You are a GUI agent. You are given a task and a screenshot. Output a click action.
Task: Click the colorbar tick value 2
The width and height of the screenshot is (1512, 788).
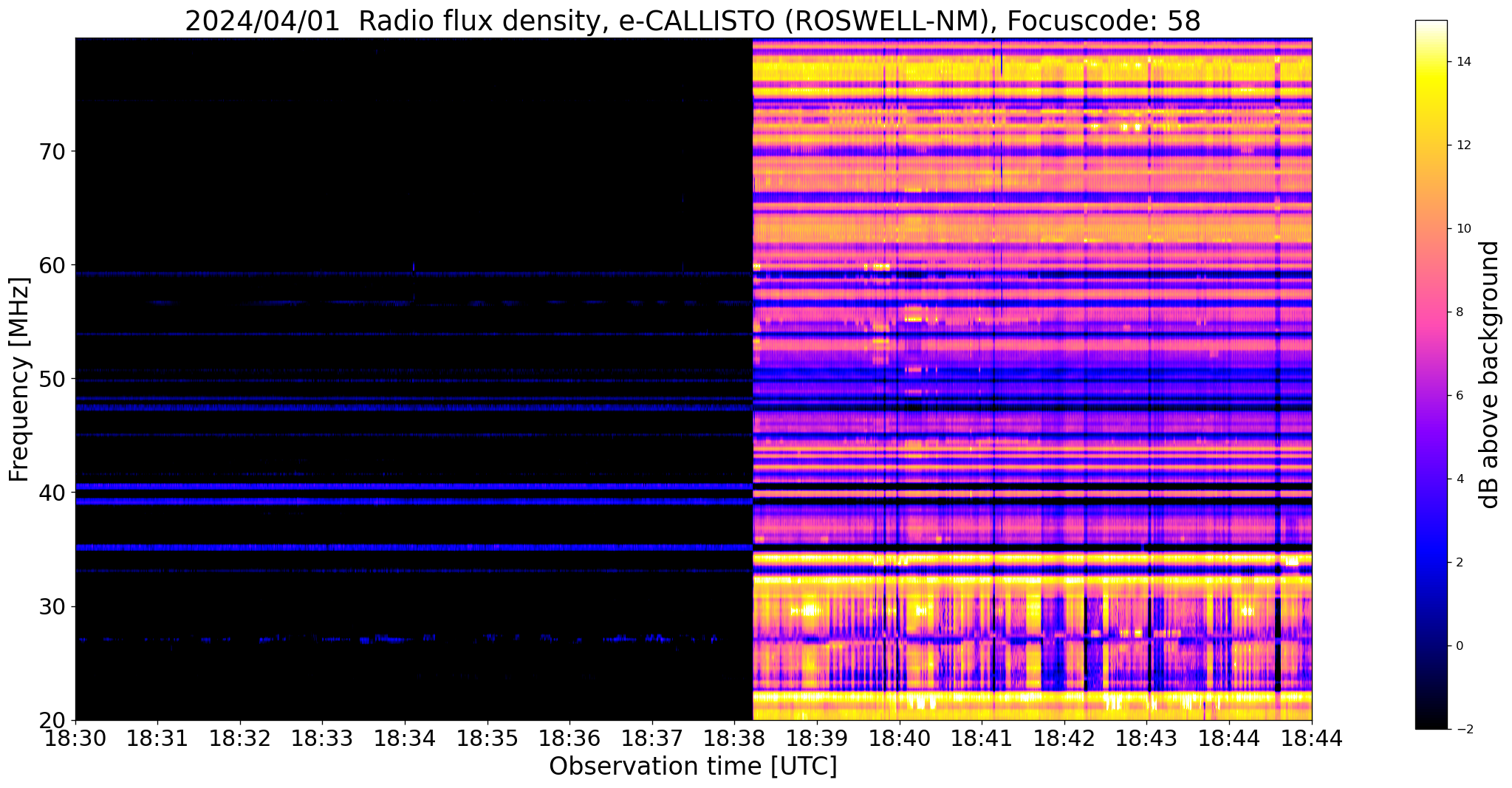coord(1459,563)
